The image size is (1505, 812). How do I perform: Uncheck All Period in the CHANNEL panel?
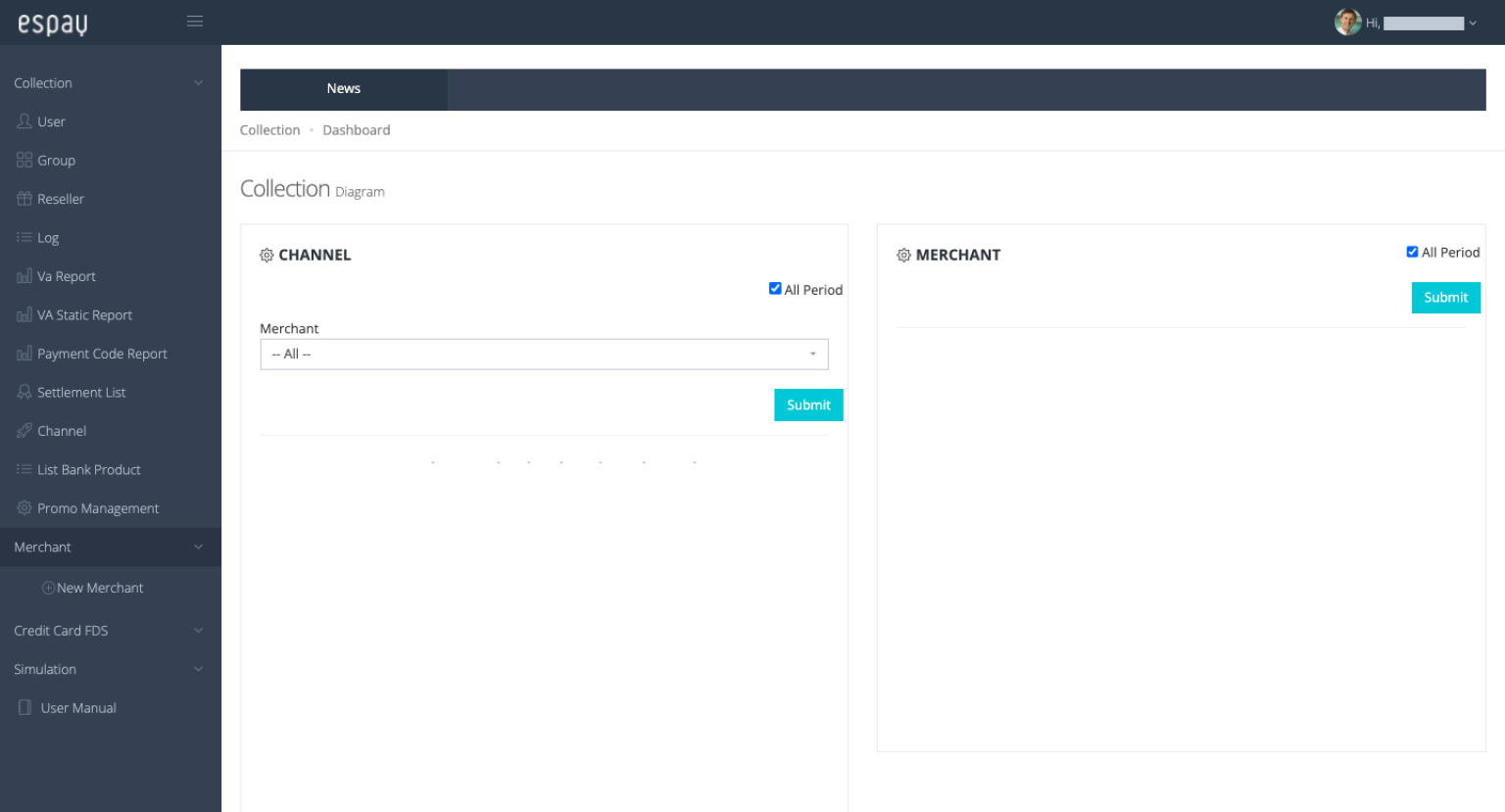click(775, 288)
